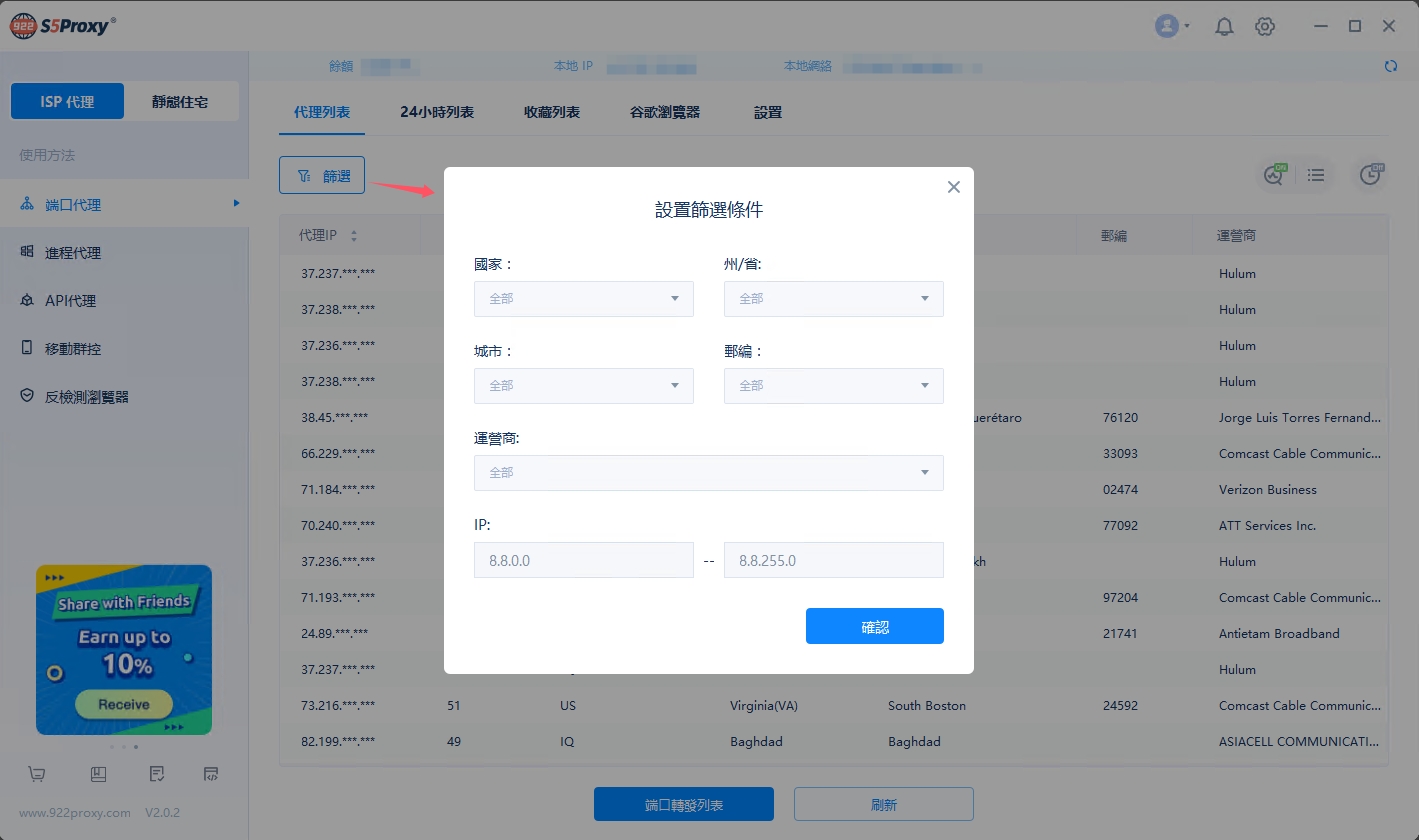The width and height of the screenshot is (1419, 840).
Task: Open the settings gear in title bar
Action: point(1265,27)
